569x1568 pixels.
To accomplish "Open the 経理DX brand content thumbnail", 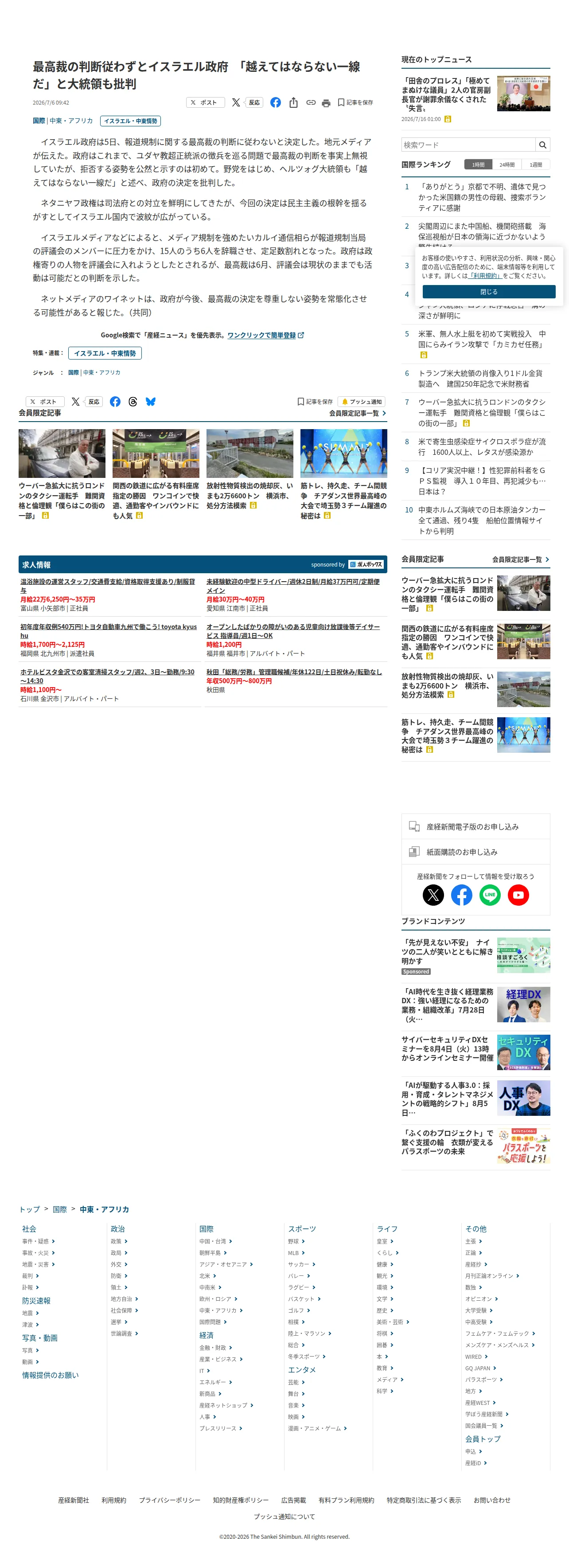I will pos(523,1005).
